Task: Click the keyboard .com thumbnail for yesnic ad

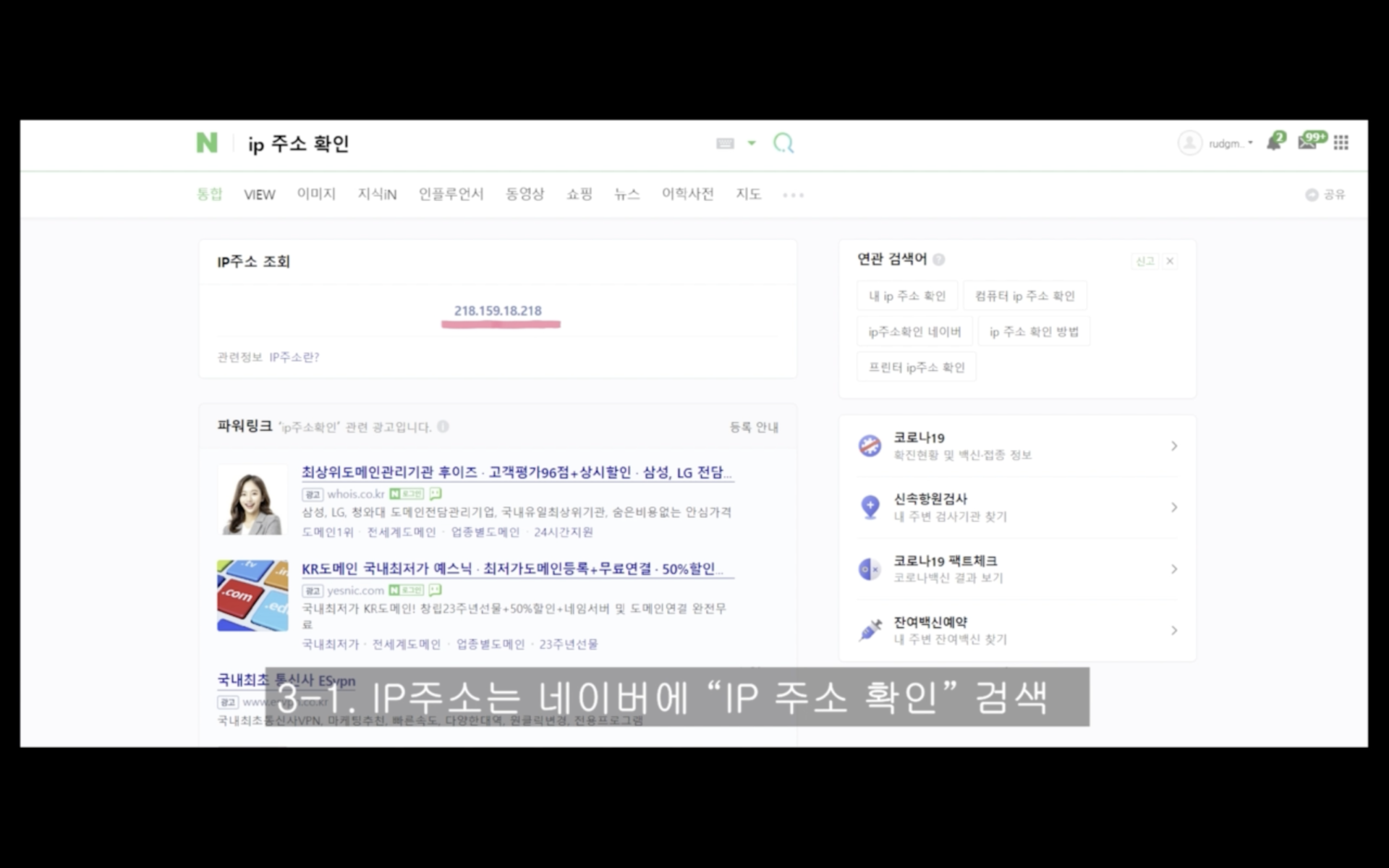Action: click(252, 595)
